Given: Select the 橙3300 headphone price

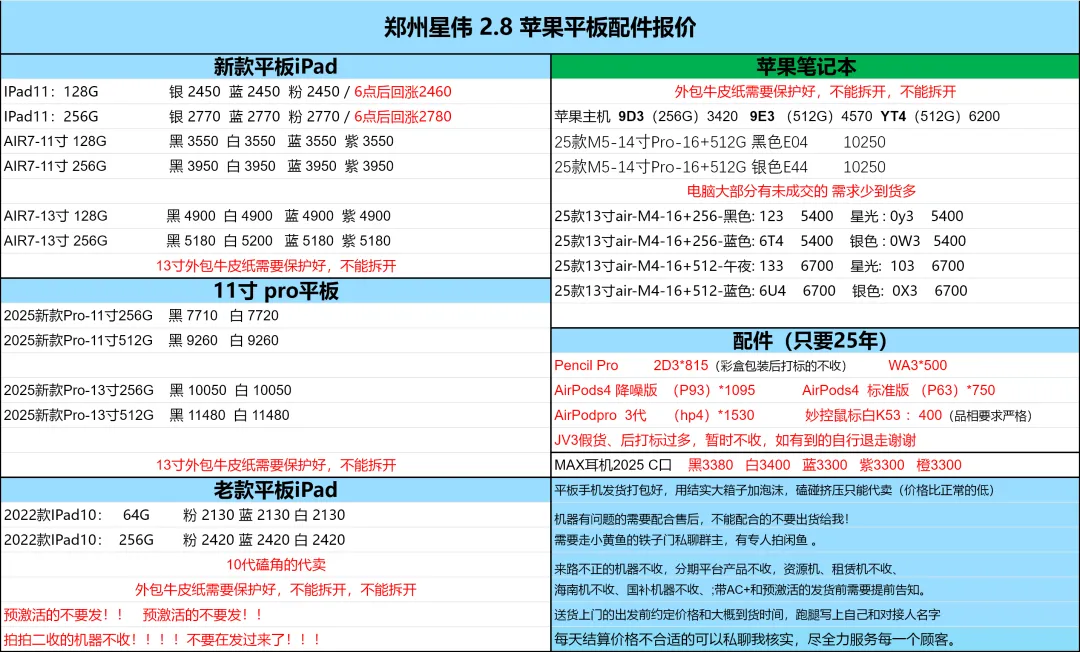Looking at the screenshot, I should pos(939,465).
